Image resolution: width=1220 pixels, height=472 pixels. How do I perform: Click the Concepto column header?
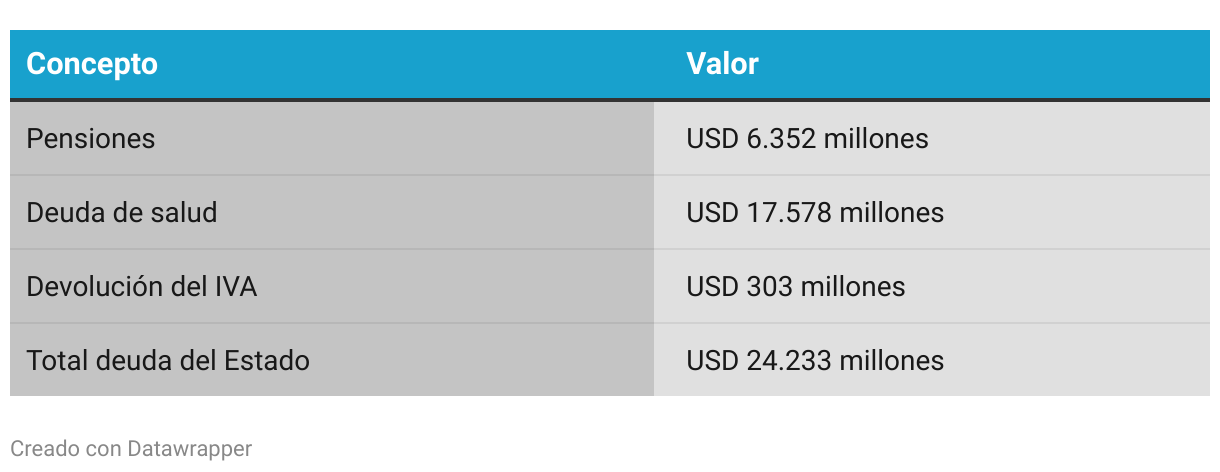92,64
